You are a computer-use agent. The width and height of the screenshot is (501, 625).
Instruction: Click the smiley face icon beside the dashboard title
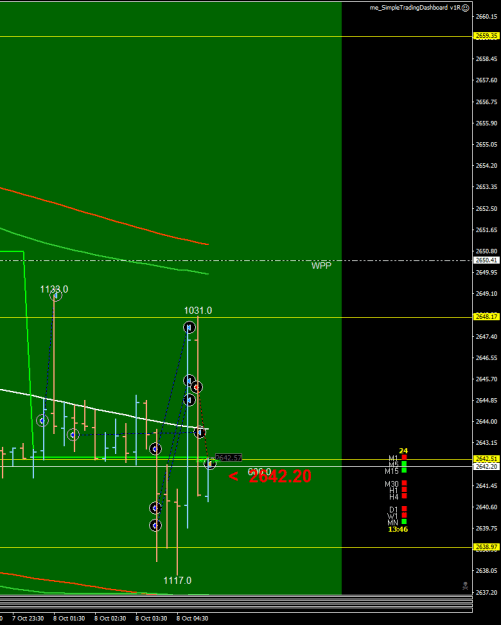[465, 8]
